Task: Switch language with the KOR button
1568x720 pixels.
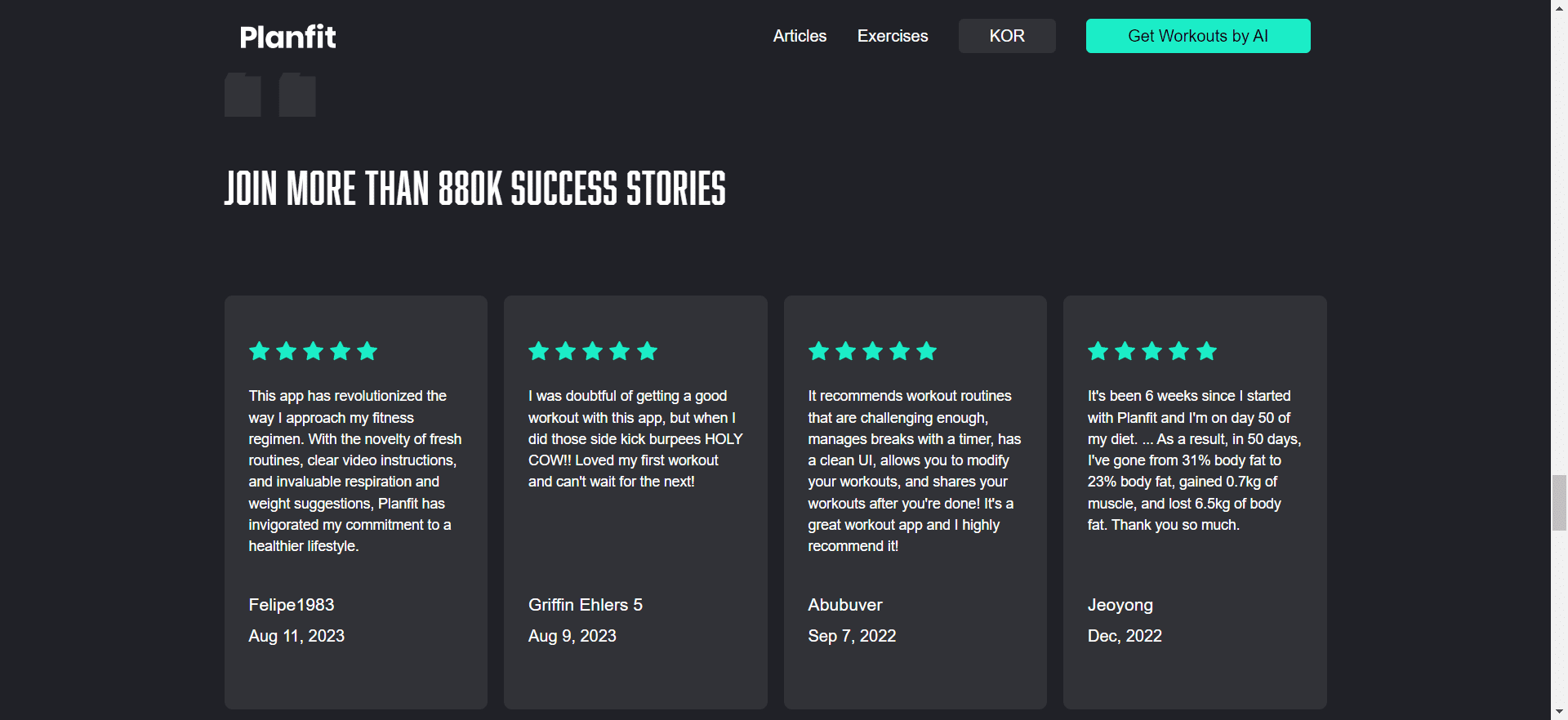Action: pyautogui.click(x=1007, y=36)
